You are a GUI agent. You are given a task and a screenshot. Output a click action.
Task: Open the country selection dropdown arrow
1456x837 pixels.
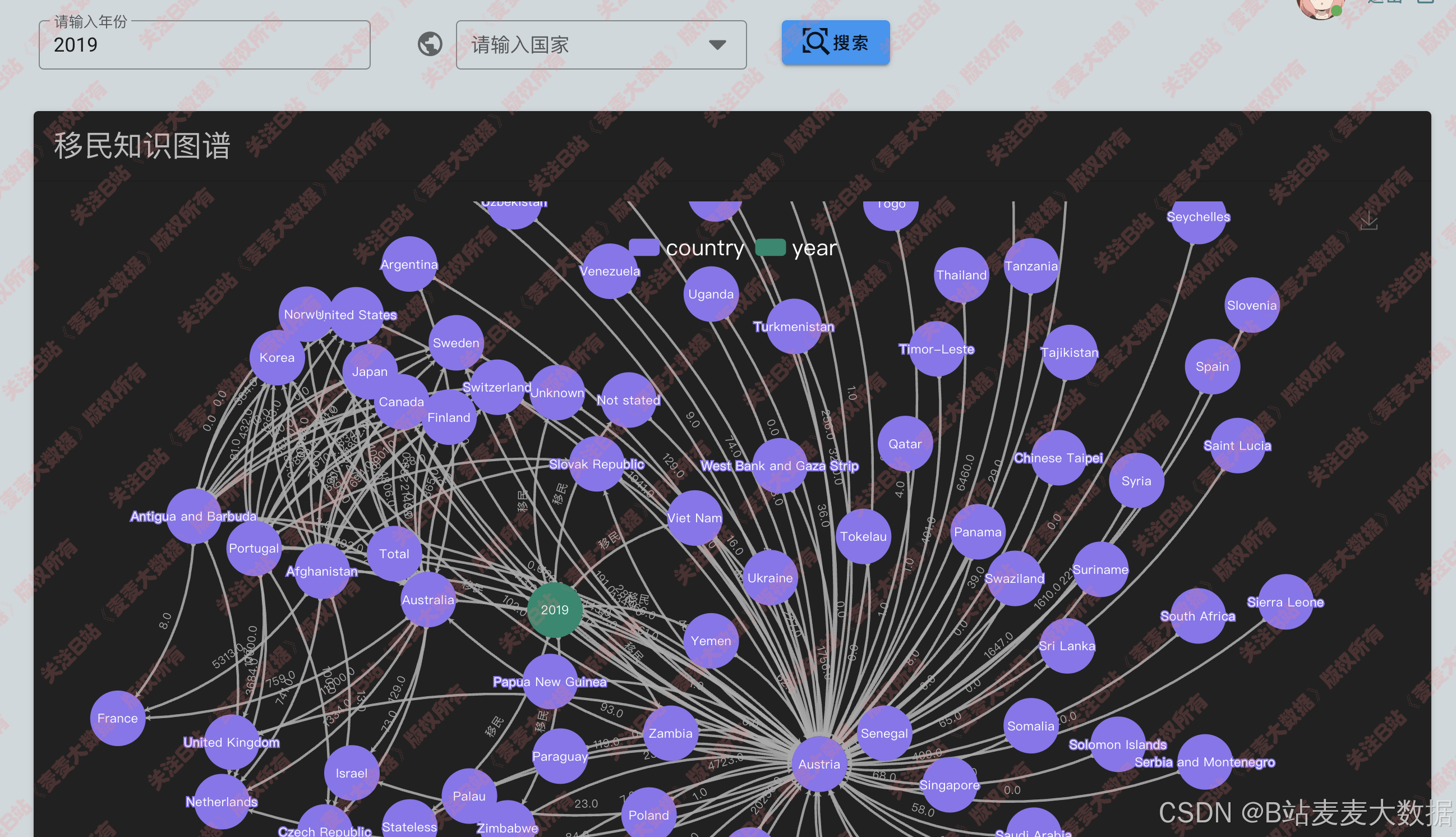coord(717,45)
